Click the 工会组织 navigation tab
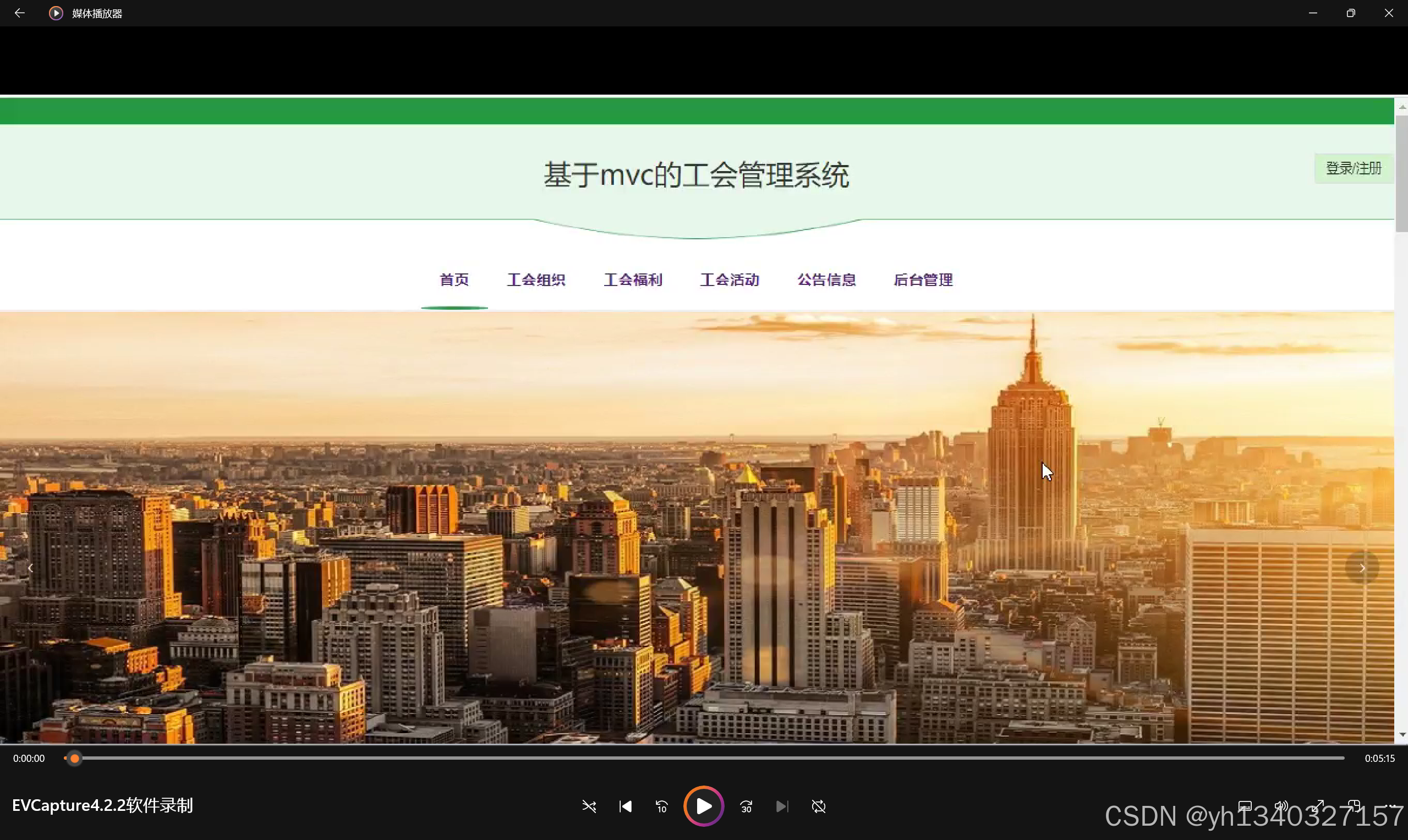1408x840 pixels. coord(535,279)
